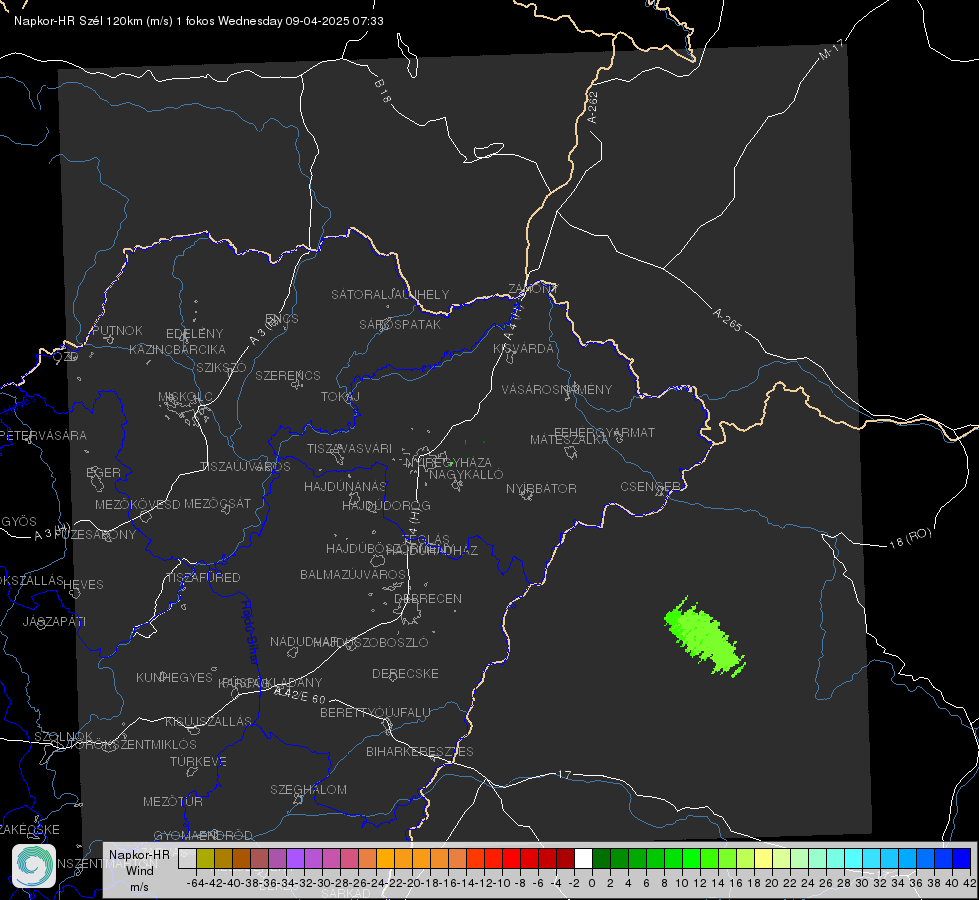Click the M-17 road label
The width and height of the screenshot is (979, 900).
(832, 49)
